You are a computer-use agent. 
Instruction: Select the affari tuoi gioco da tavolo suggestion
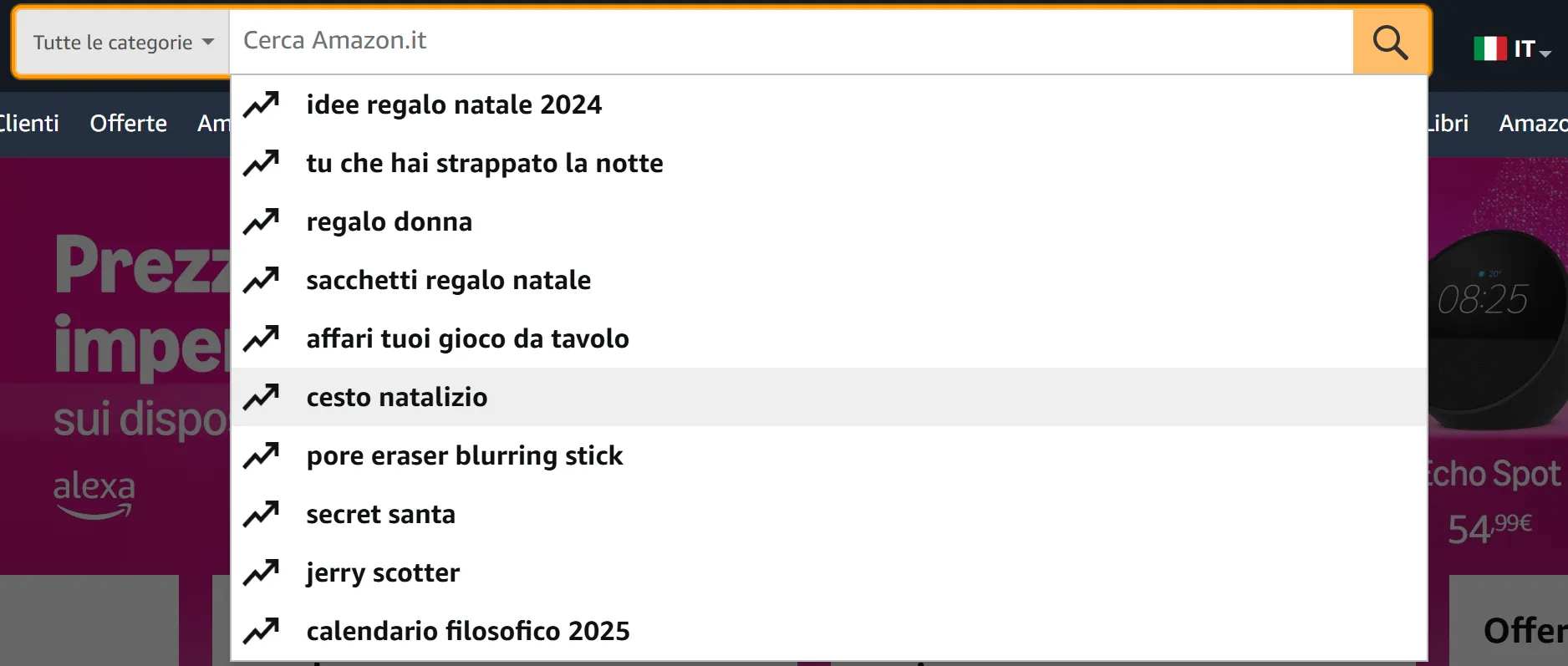click(x=468, y=338)
